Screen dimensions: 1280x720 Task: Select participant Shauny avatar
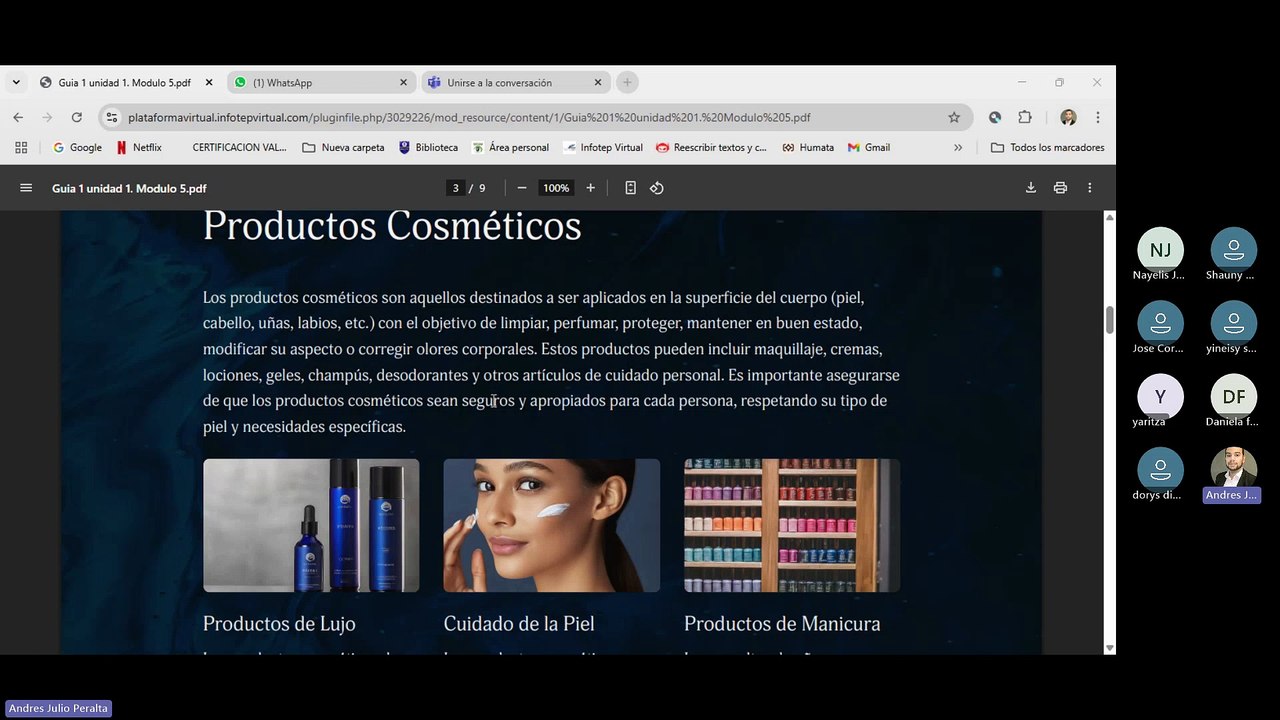point(1234,250)
